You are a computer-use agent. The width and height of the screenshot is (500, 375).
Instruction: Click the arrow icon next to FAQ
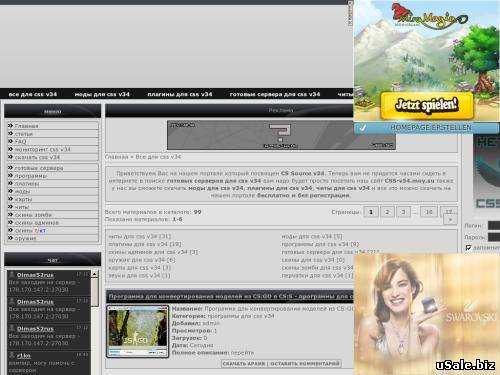pyautogui.click(x=10, y=141)
